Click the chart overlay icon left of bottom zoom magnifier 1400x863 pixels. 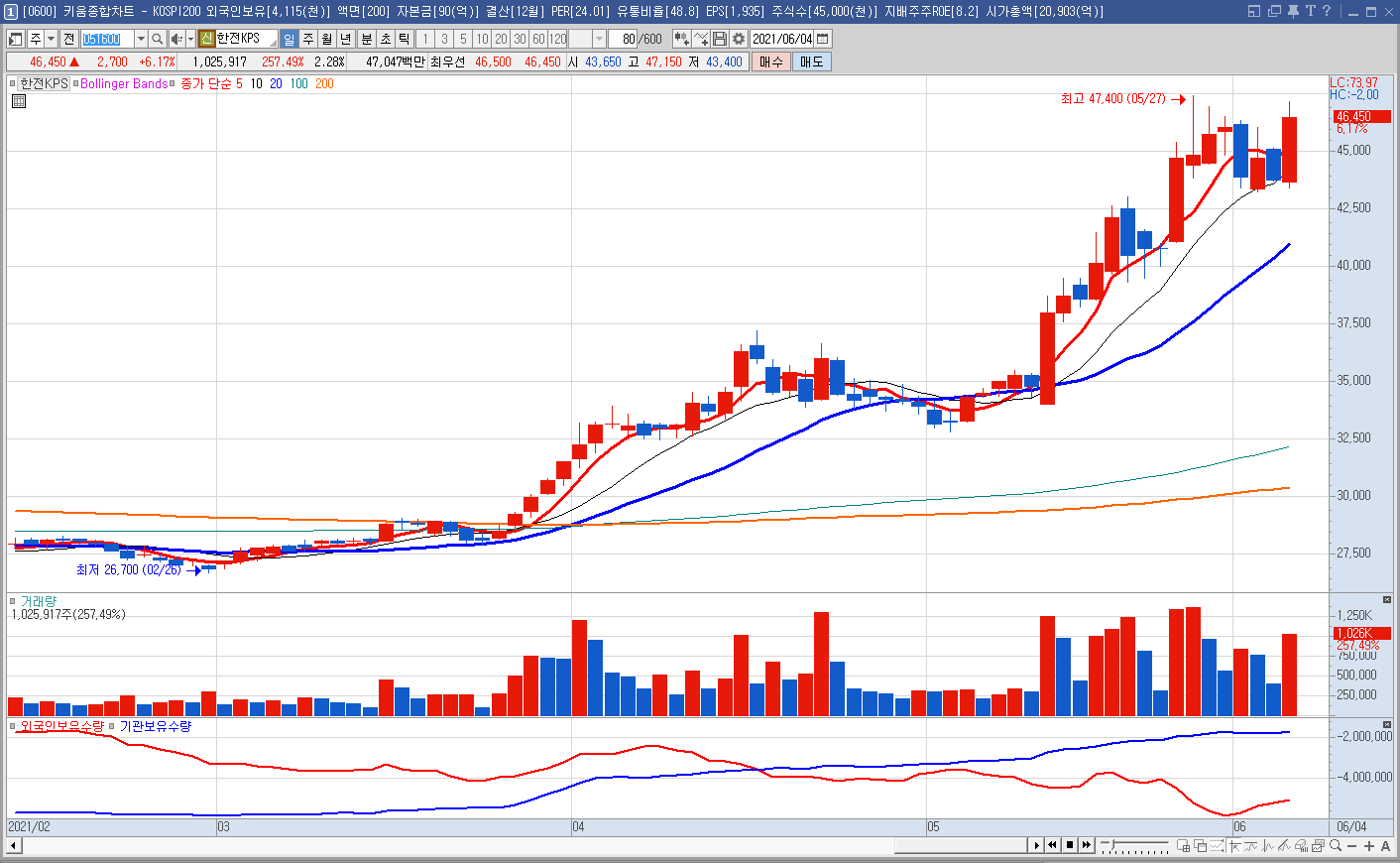[x=1318, y=845]
